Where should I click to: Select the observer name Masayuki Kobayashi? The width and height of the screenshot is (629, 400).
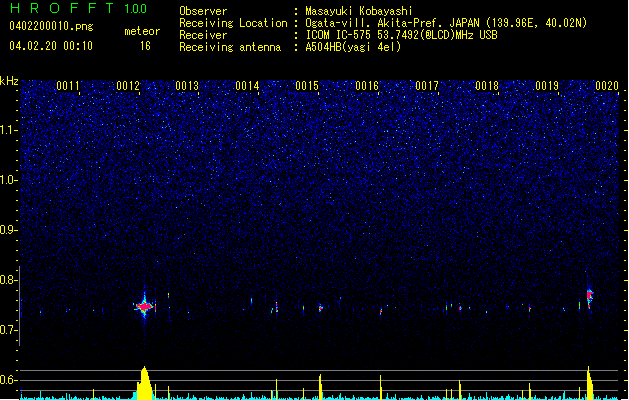click(x=359, y=11)
